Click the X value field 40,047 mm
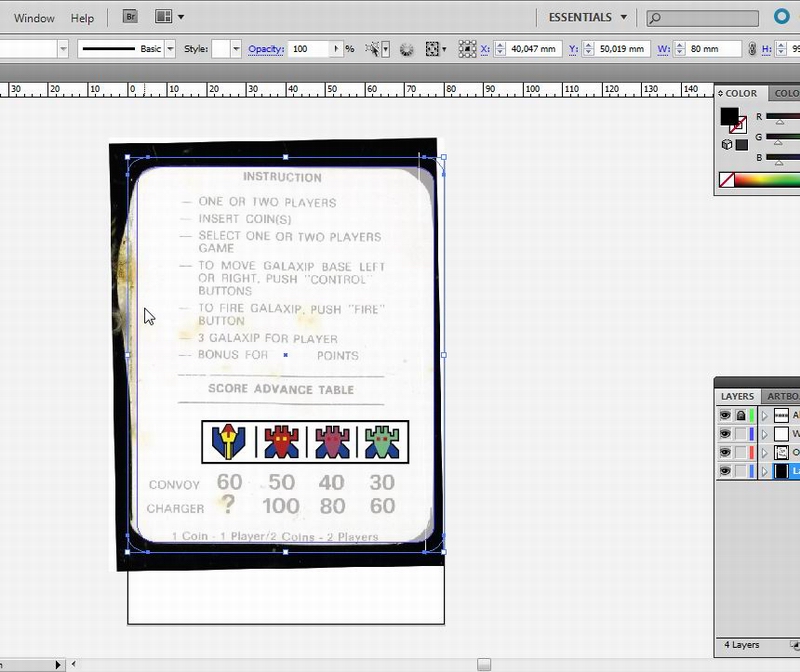This screenshot has width=800, height=672. (534, 49)
